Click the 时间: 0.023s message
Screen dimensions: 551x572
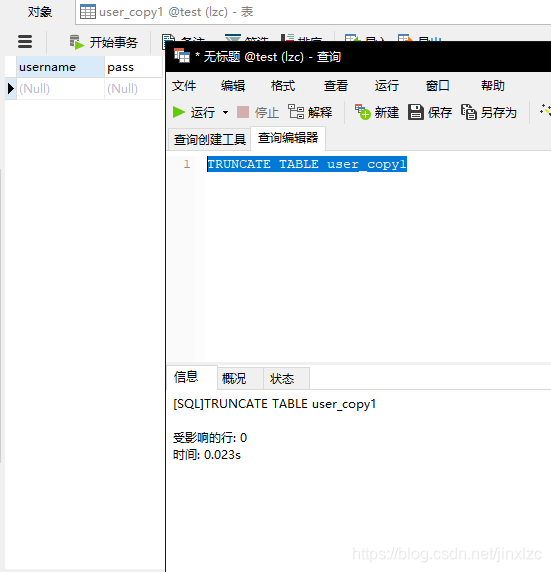click(207, 455)
